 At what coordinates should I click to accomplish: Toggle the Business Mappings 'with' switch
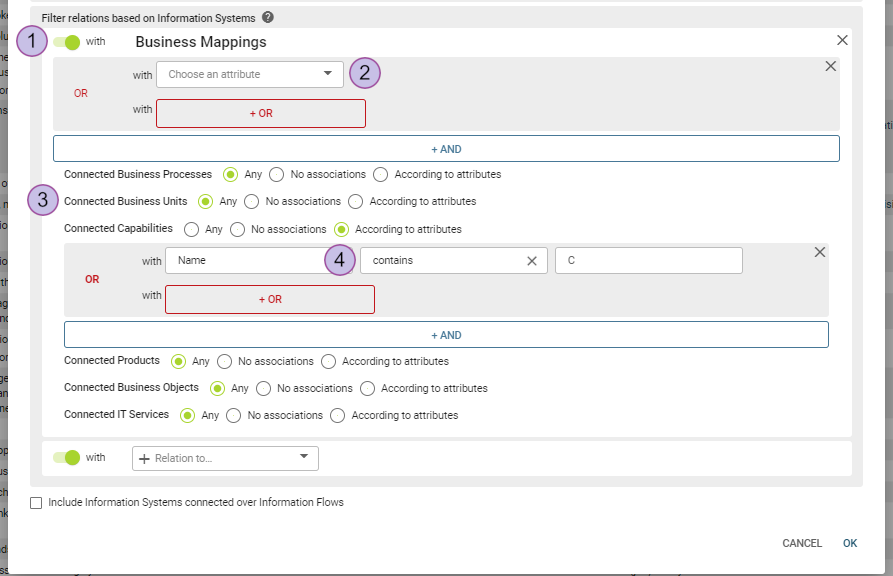pos(66,42)
